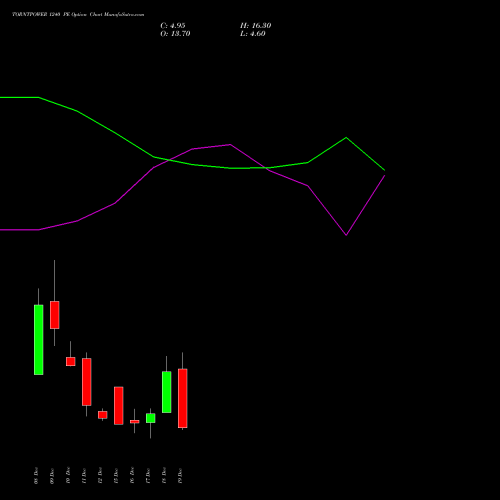Select the close value C: 4.95
The height and width of the screenshot is (500, 500).
click(x=173, y=26)
